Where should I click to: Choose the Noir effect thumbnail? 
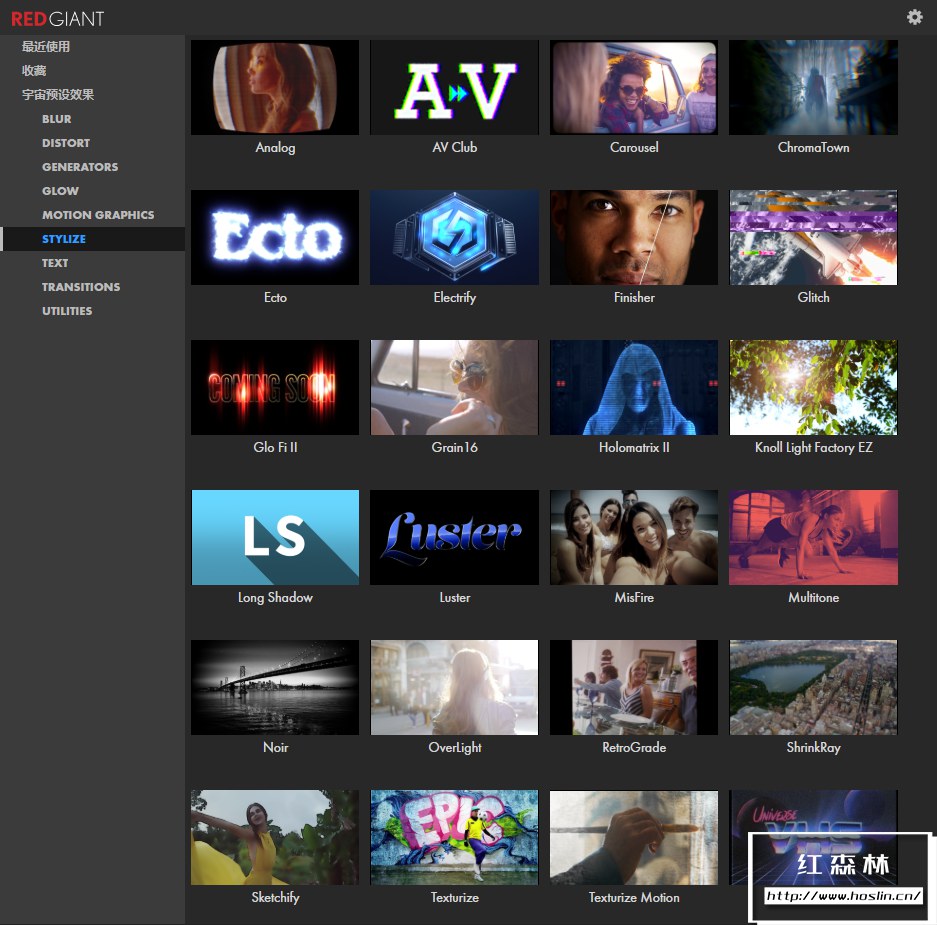pos(275,687)
